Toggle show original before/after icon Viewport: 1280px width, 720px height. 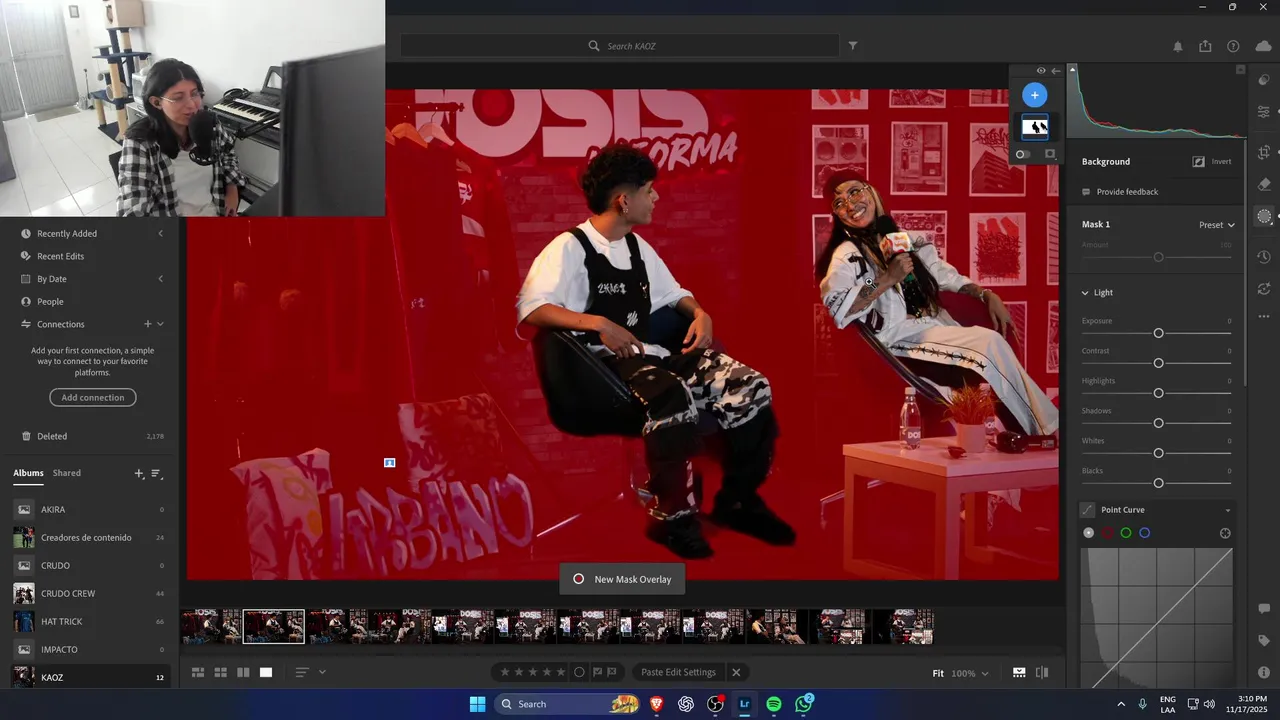1042,673
